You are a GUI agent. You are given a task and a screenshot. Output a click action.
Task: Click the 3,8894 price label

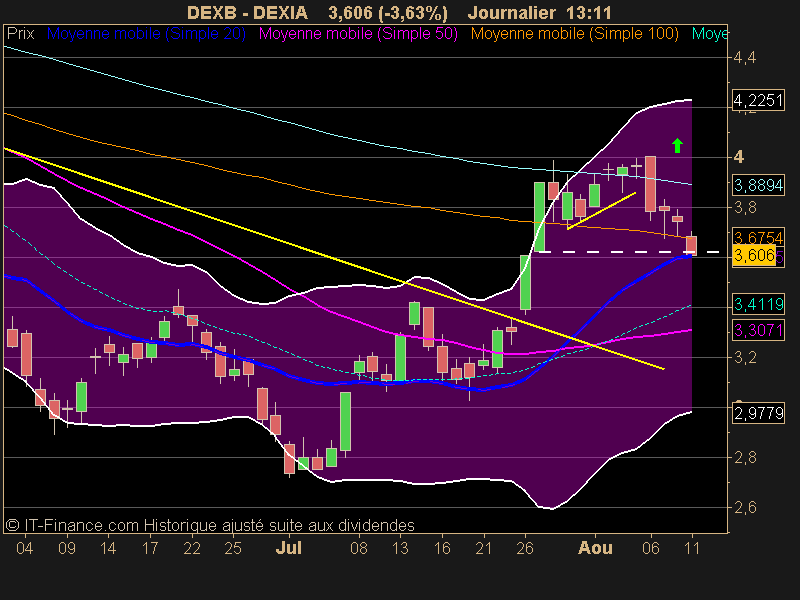click(758, 185)
